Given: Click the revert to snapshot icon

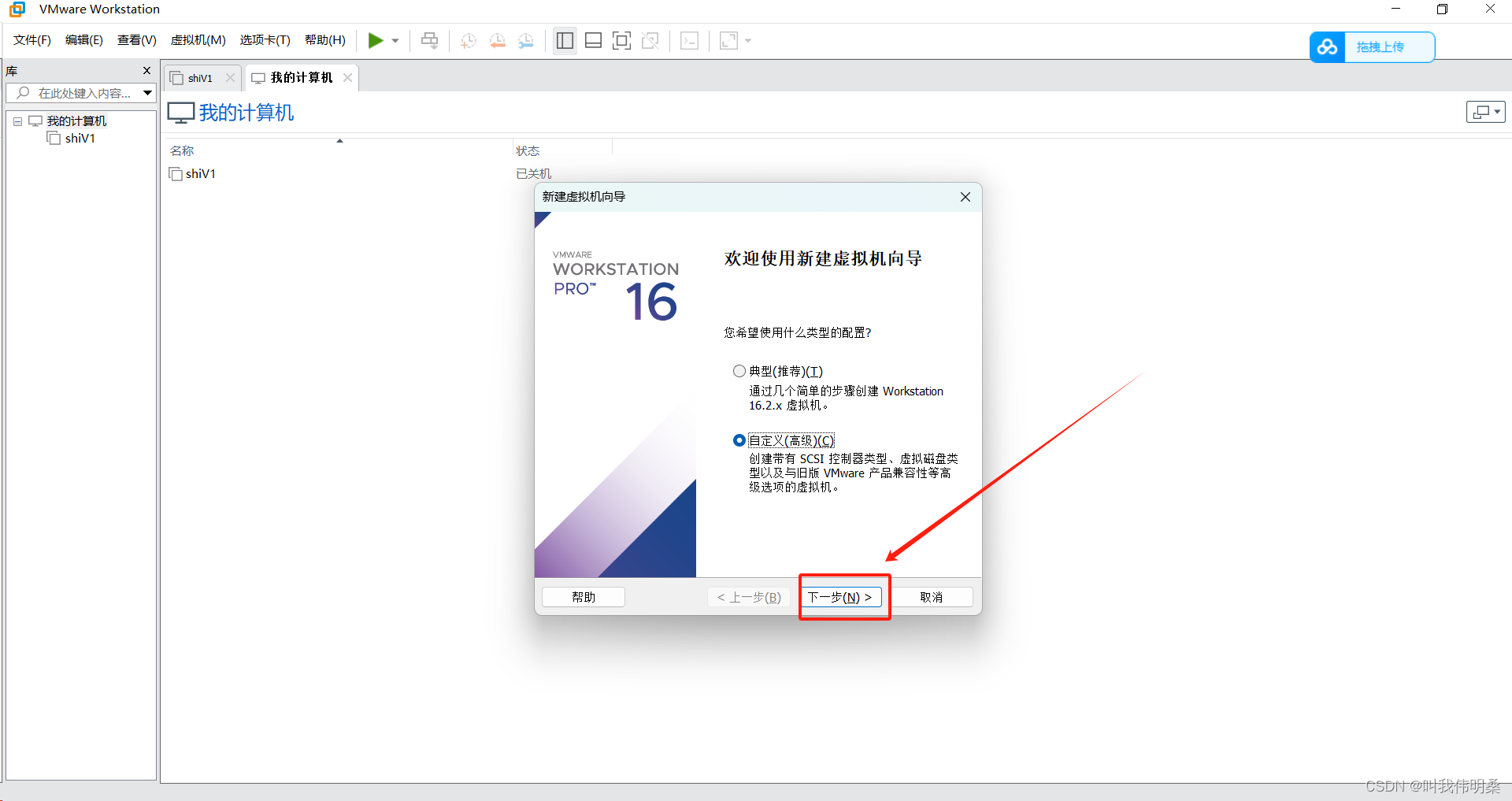Looking at the screenshot, I should [498, 40].
